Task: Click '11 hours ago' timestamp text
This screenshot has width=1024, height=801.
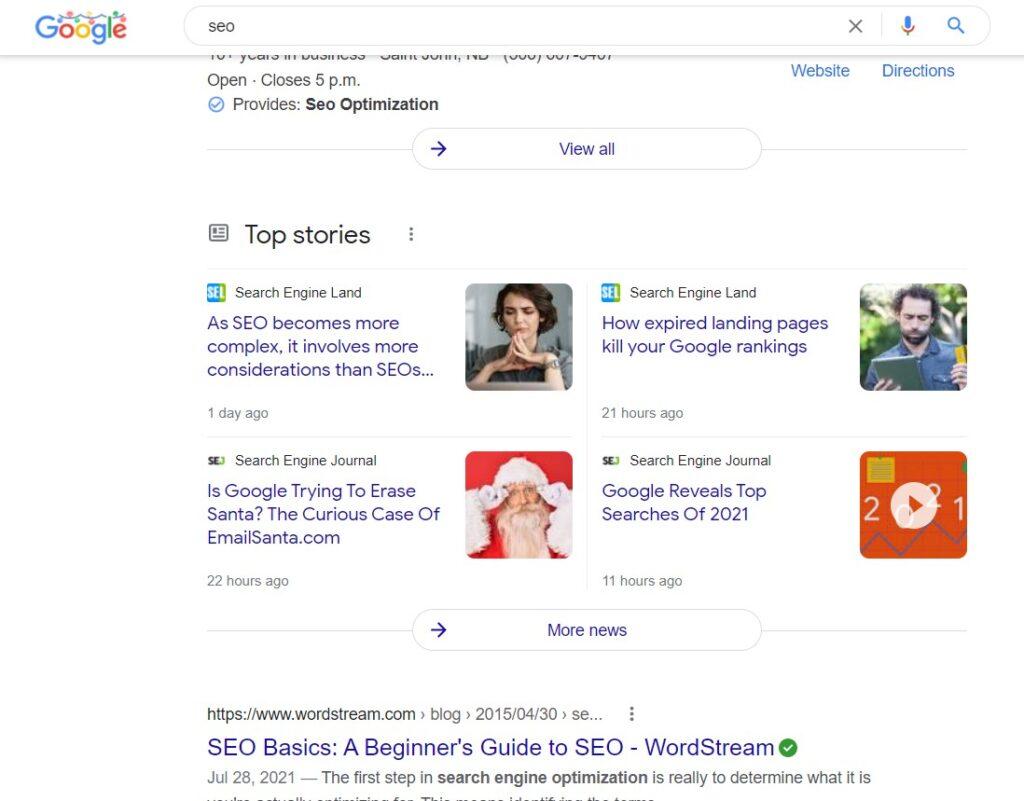Action: tap(642, 580)
